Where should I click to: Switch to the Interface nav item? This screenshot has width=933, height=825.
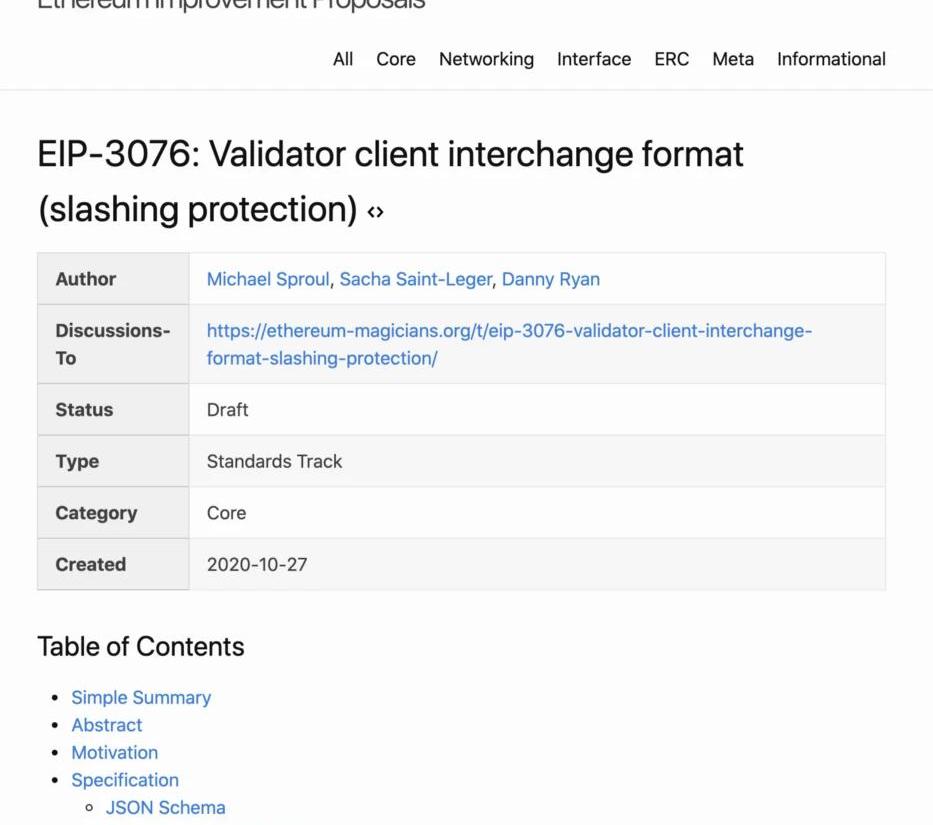point(594,59)
